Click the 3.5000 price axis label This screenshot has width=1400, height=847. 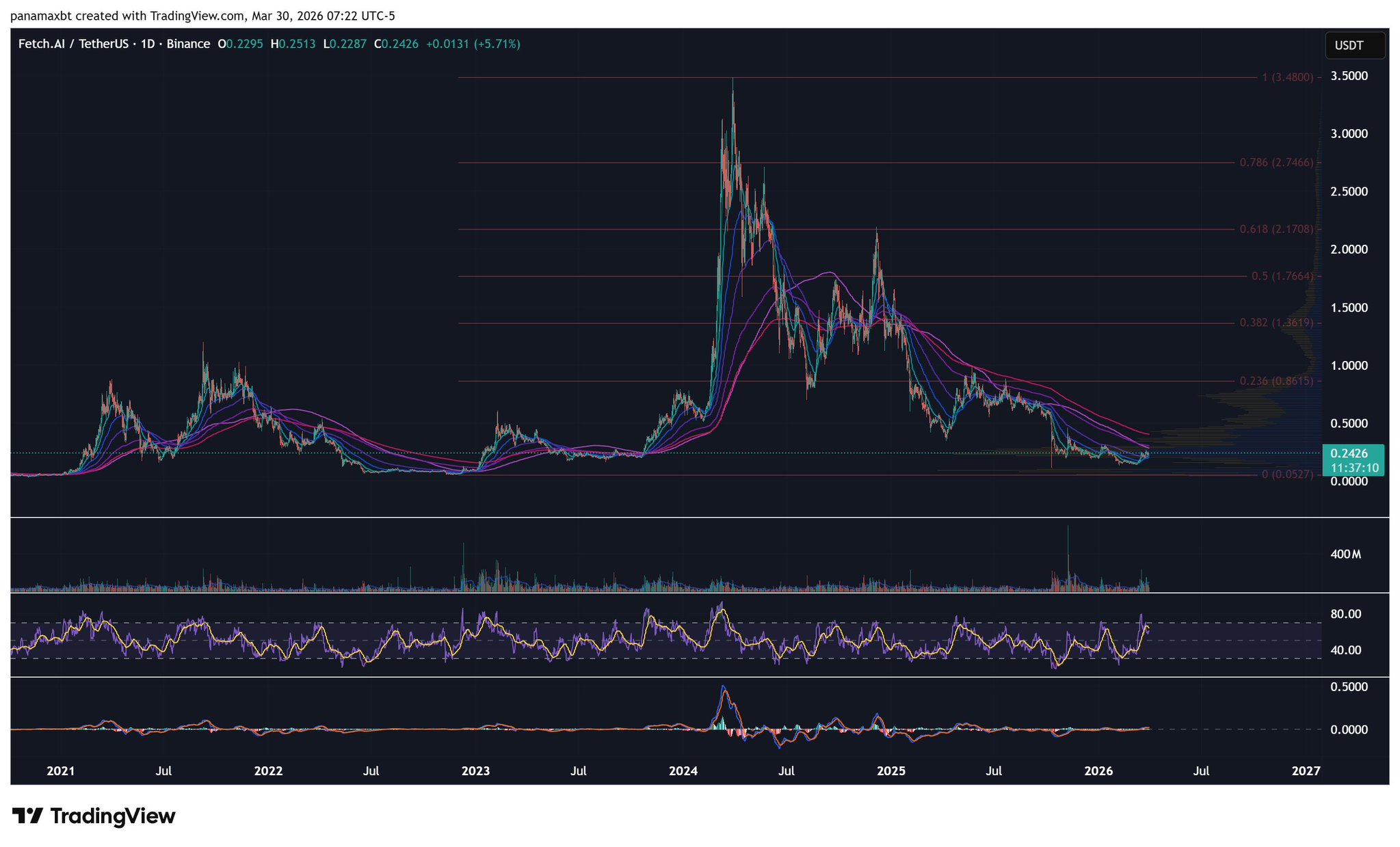pyautogui.click(x=1349, y=76)
